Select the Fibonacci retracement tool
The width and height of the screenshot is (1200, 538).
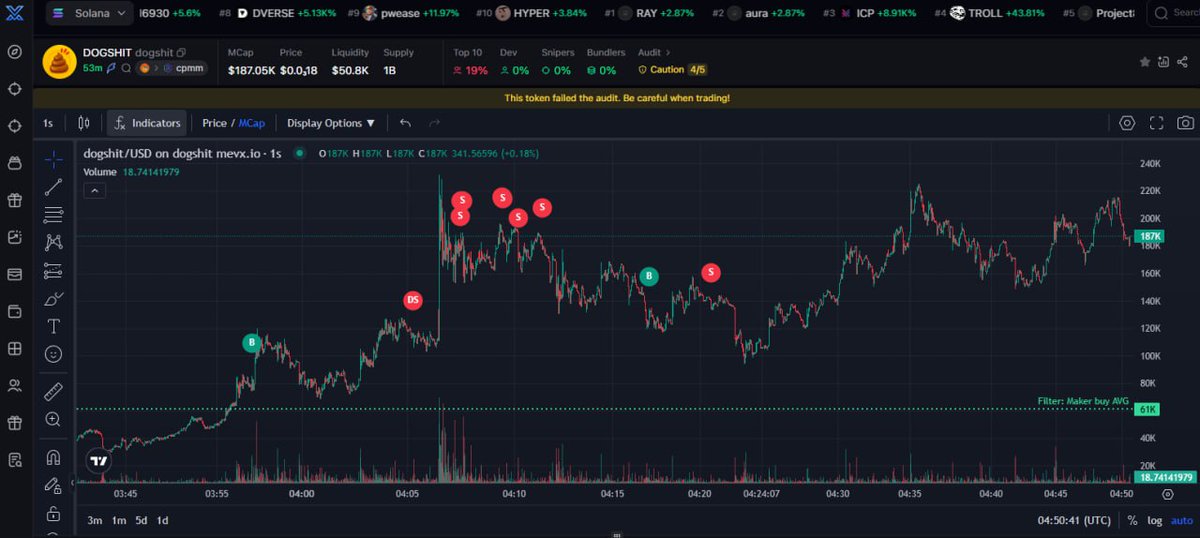coord(53,214)
